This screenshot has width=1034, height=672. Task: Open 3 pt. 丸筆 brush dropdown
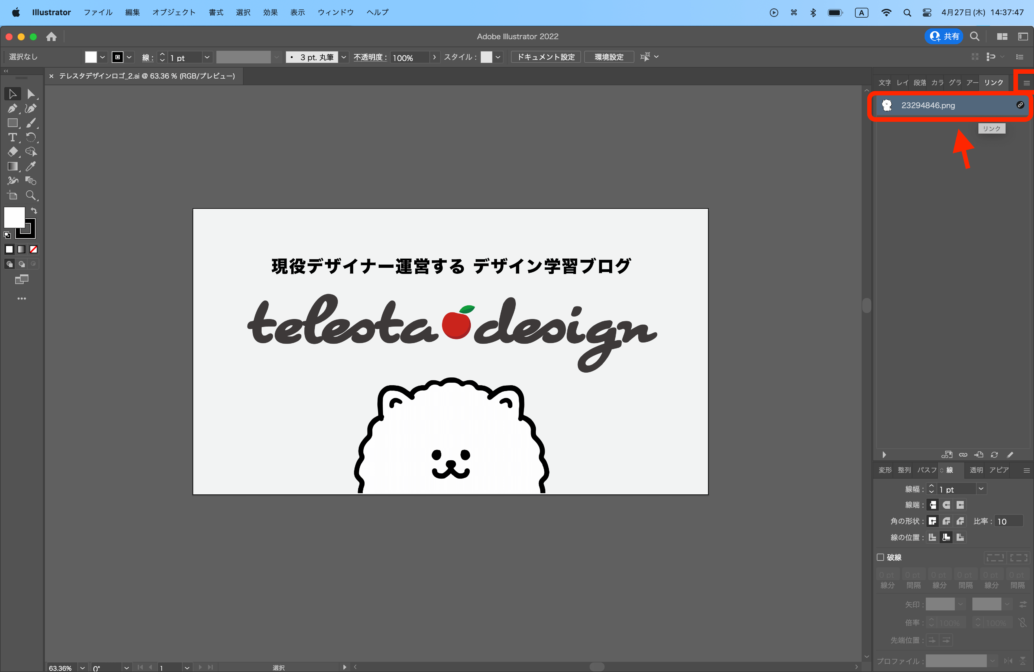[344, 57]
